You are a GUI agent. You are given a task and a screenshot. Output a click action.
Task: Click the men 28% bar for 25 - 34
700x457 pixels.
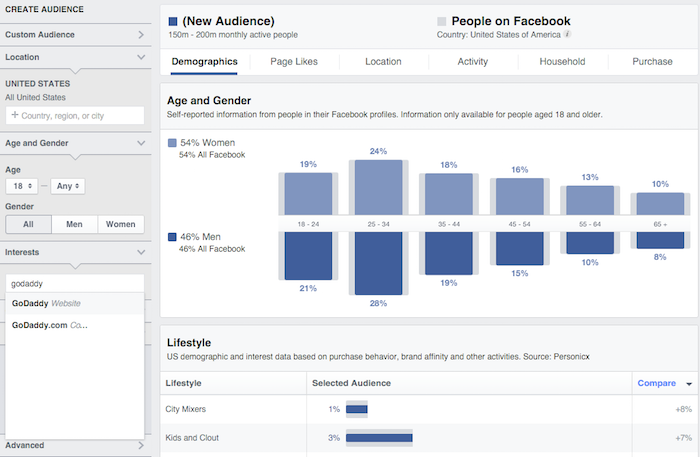(x=378, y=263)
